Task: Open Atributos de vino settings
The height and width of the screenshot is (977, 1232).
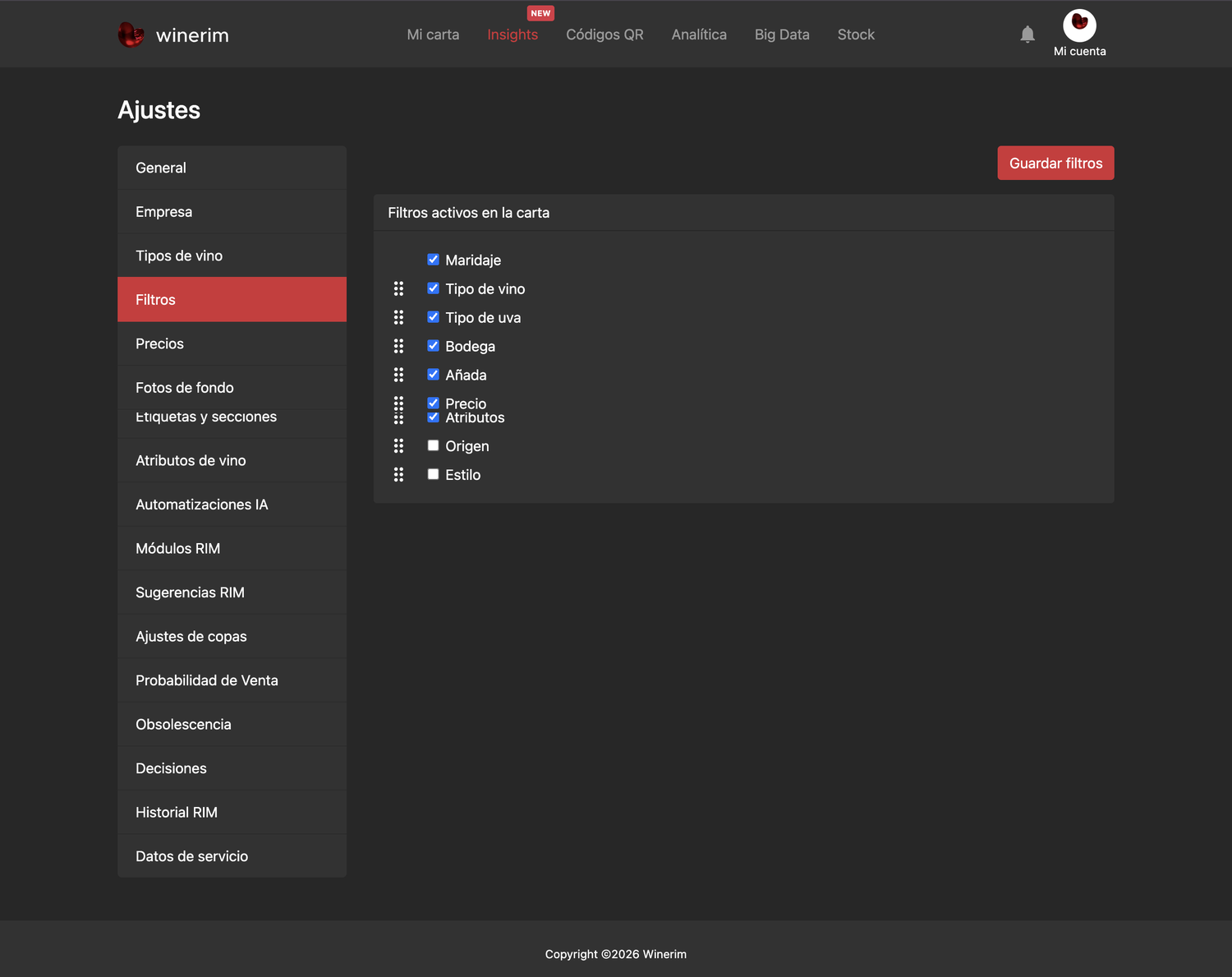Action: (x=232, y=461)
